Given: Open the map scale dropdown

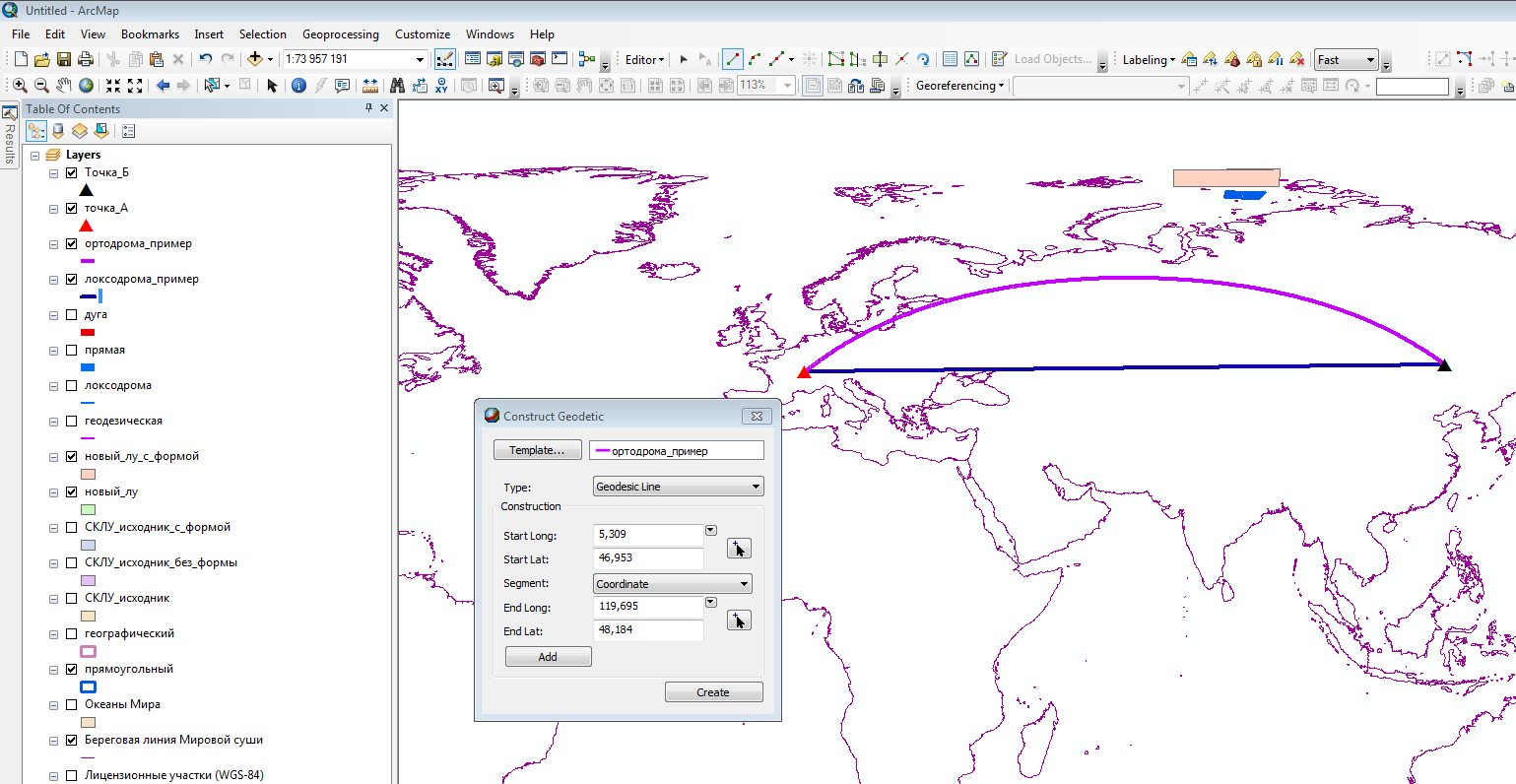Looking at the screenshot, I should tap(420, 59).
